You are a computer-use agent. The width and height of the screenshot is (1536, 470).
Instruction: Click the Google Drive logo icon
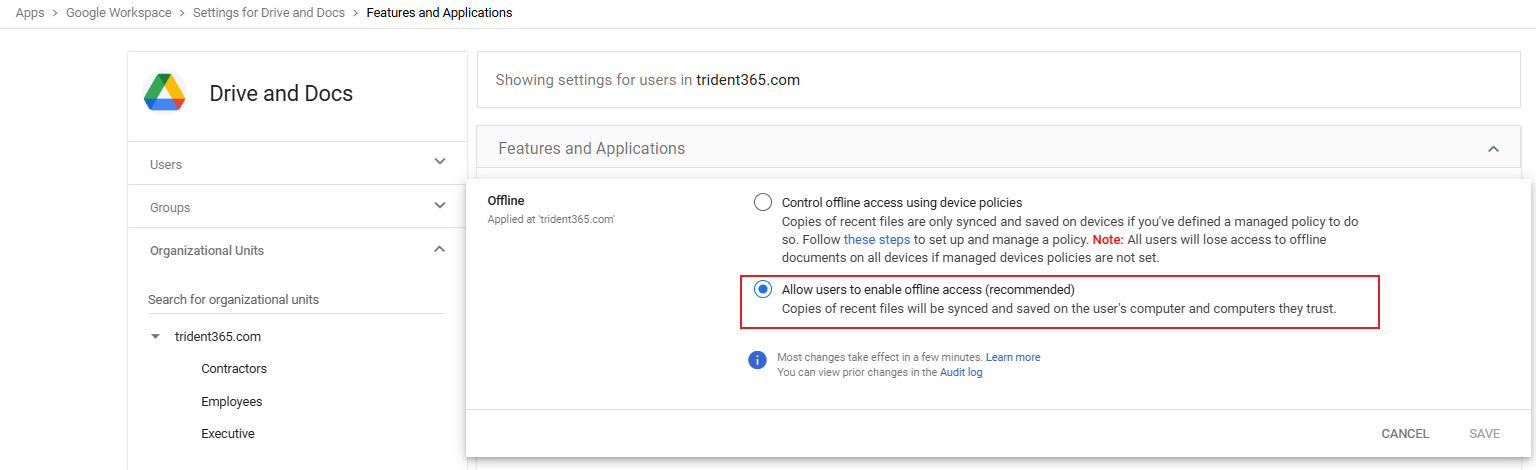point(165,93)
